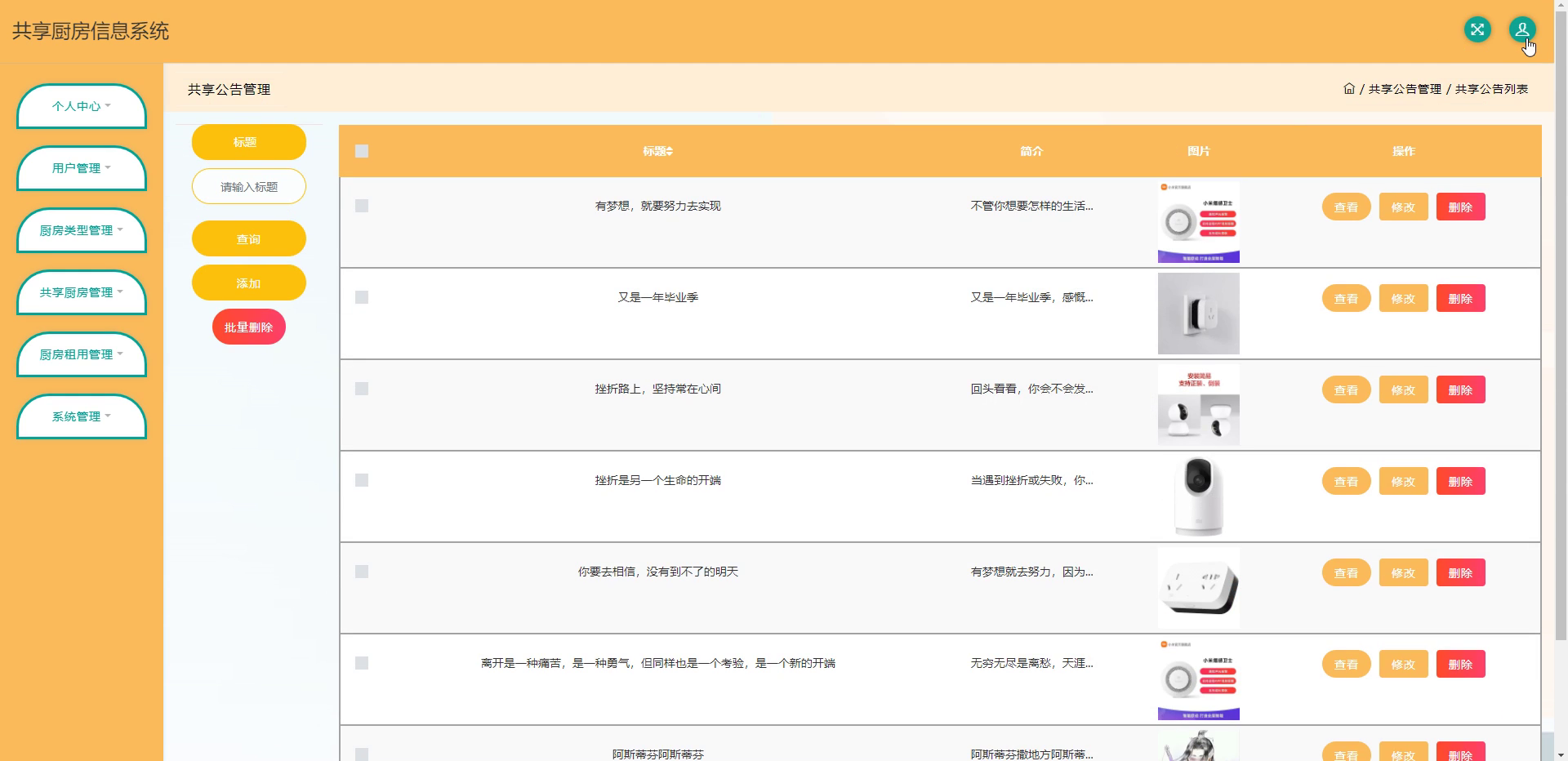1568x761 pixels.
Task: Delete the row 你要去相信，没有到不了的明天
Action: pos(1460,572)
